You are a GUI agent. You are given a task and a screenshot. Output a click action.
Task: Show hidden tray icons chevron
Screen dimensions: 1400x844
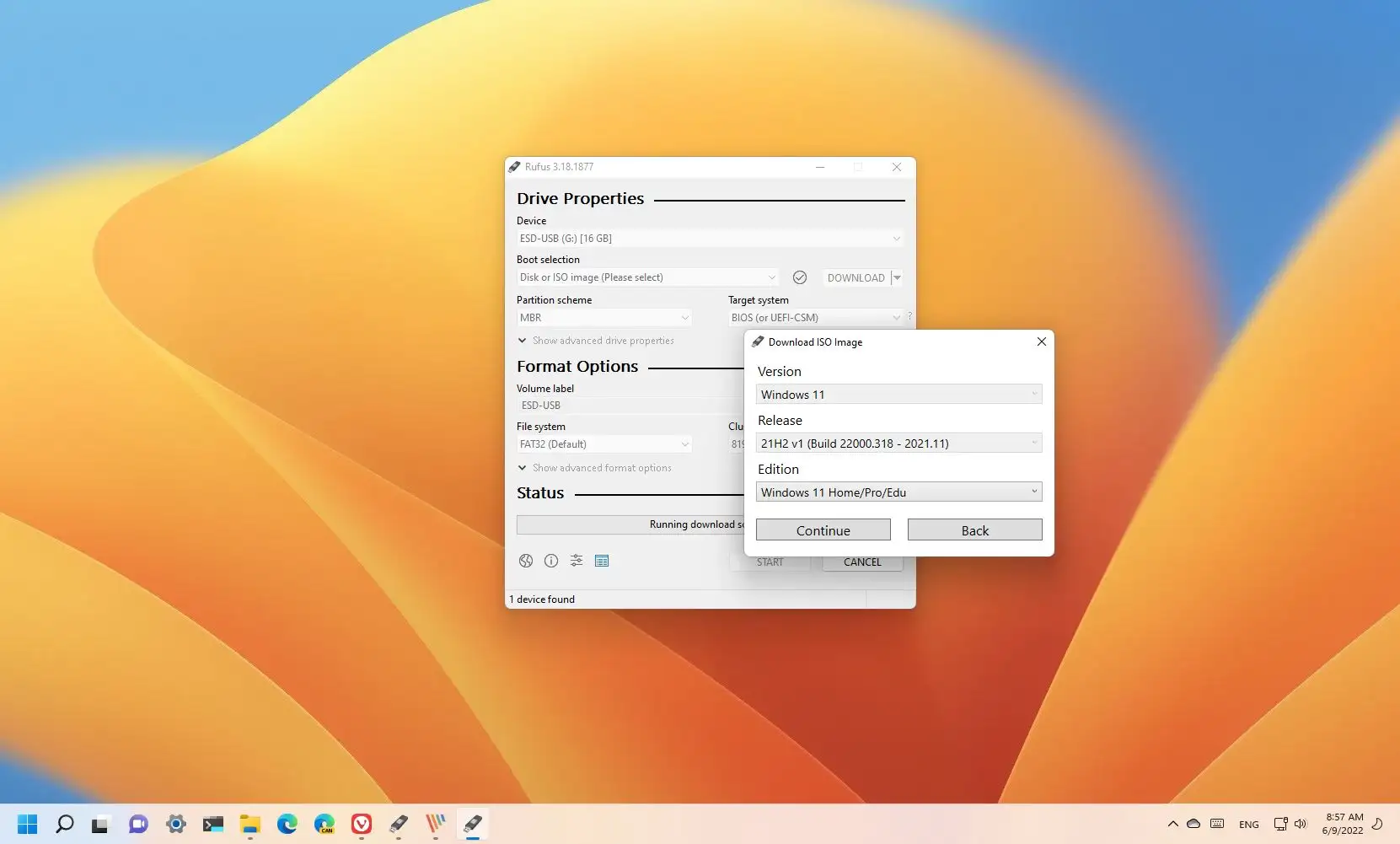(x=1172, y=824)
